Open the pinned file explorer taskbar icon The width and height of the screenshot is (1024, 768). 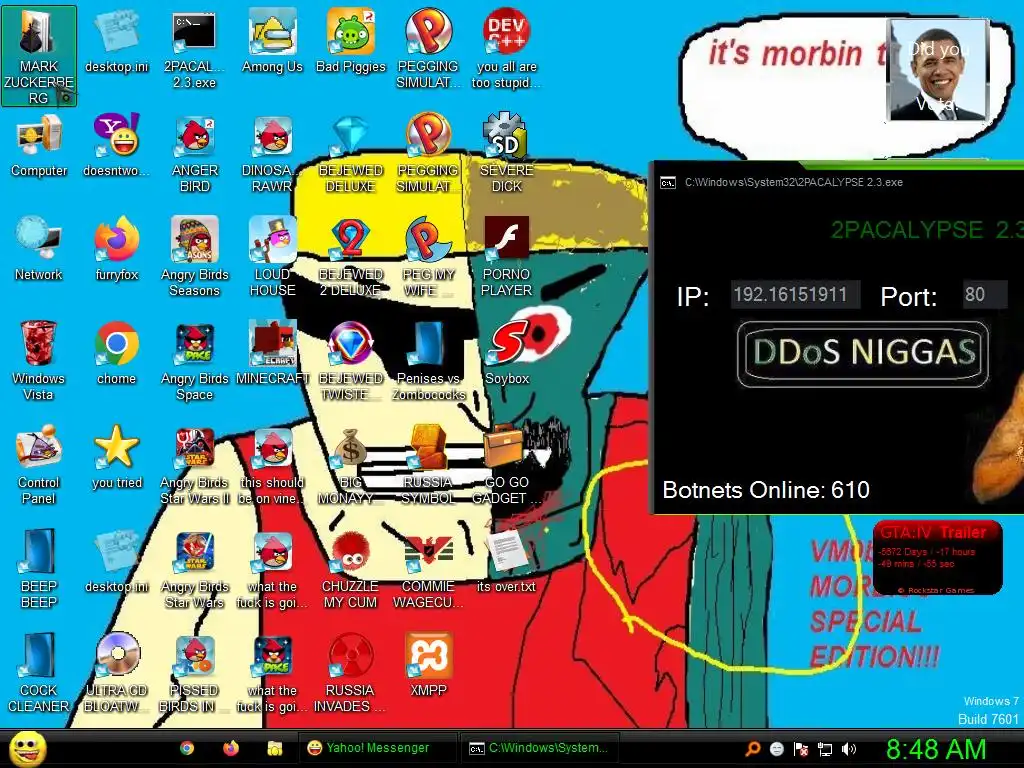click(x=274, y=748)
